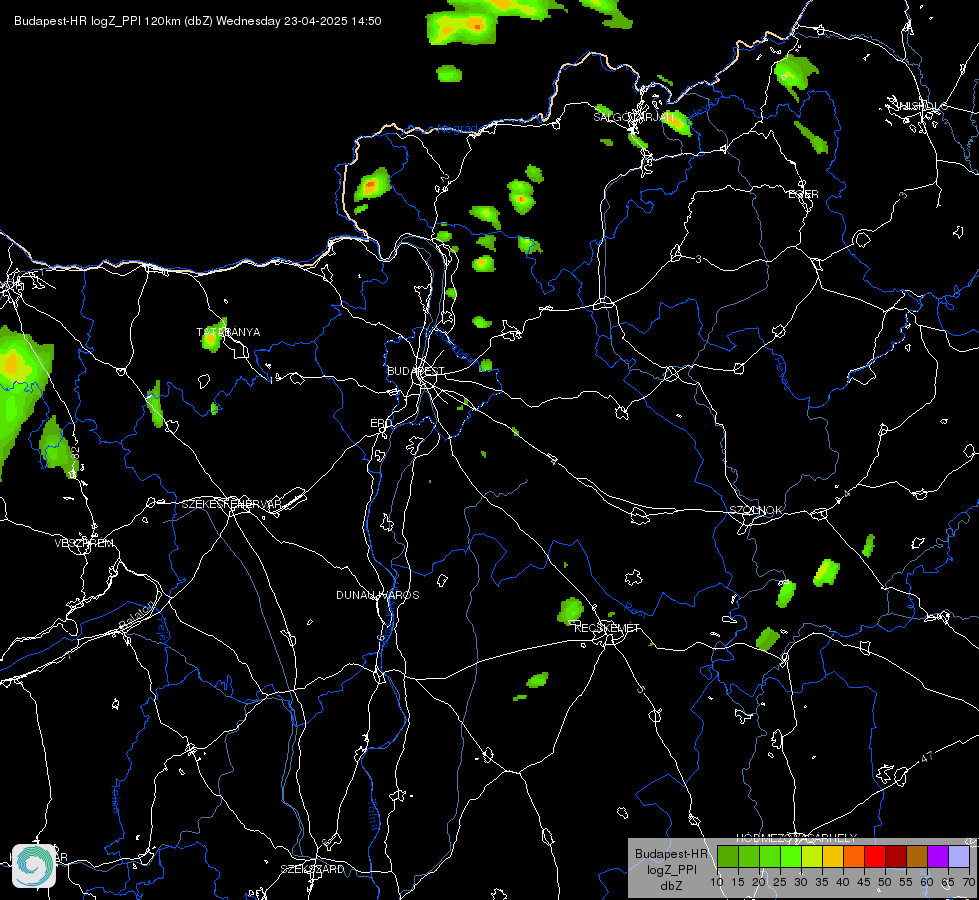
Task: Click the legend tick value 55
Action: tap(906, 882)
